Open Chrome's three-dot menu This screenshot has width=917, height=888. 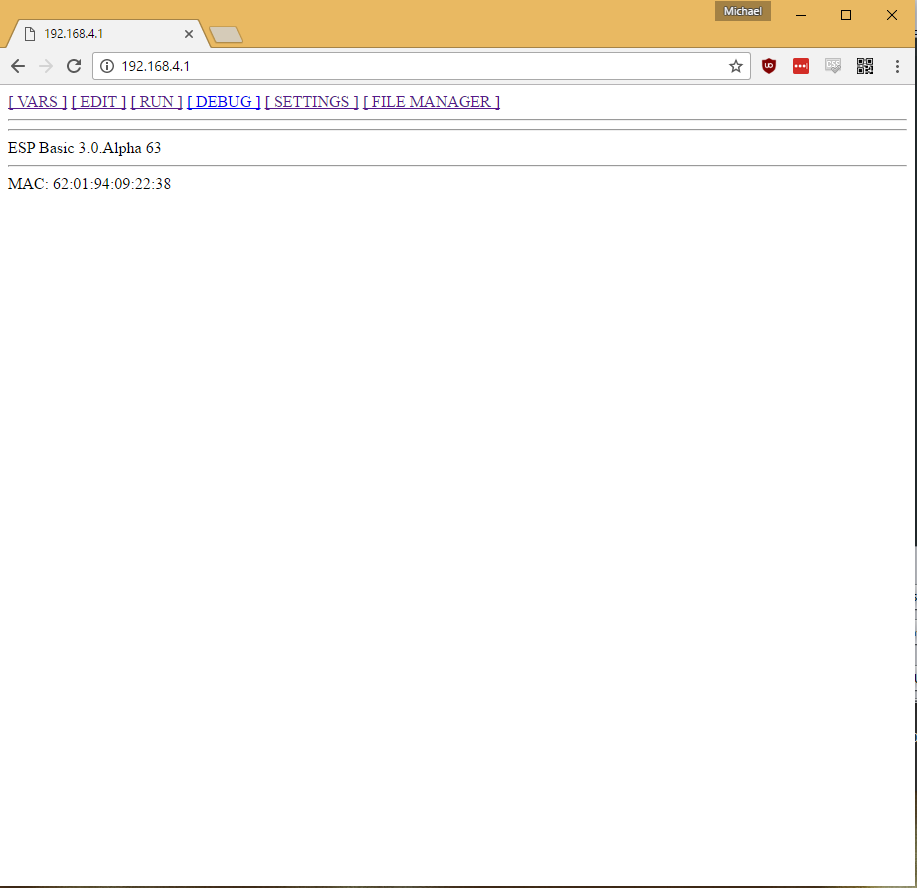click(897, 66)
